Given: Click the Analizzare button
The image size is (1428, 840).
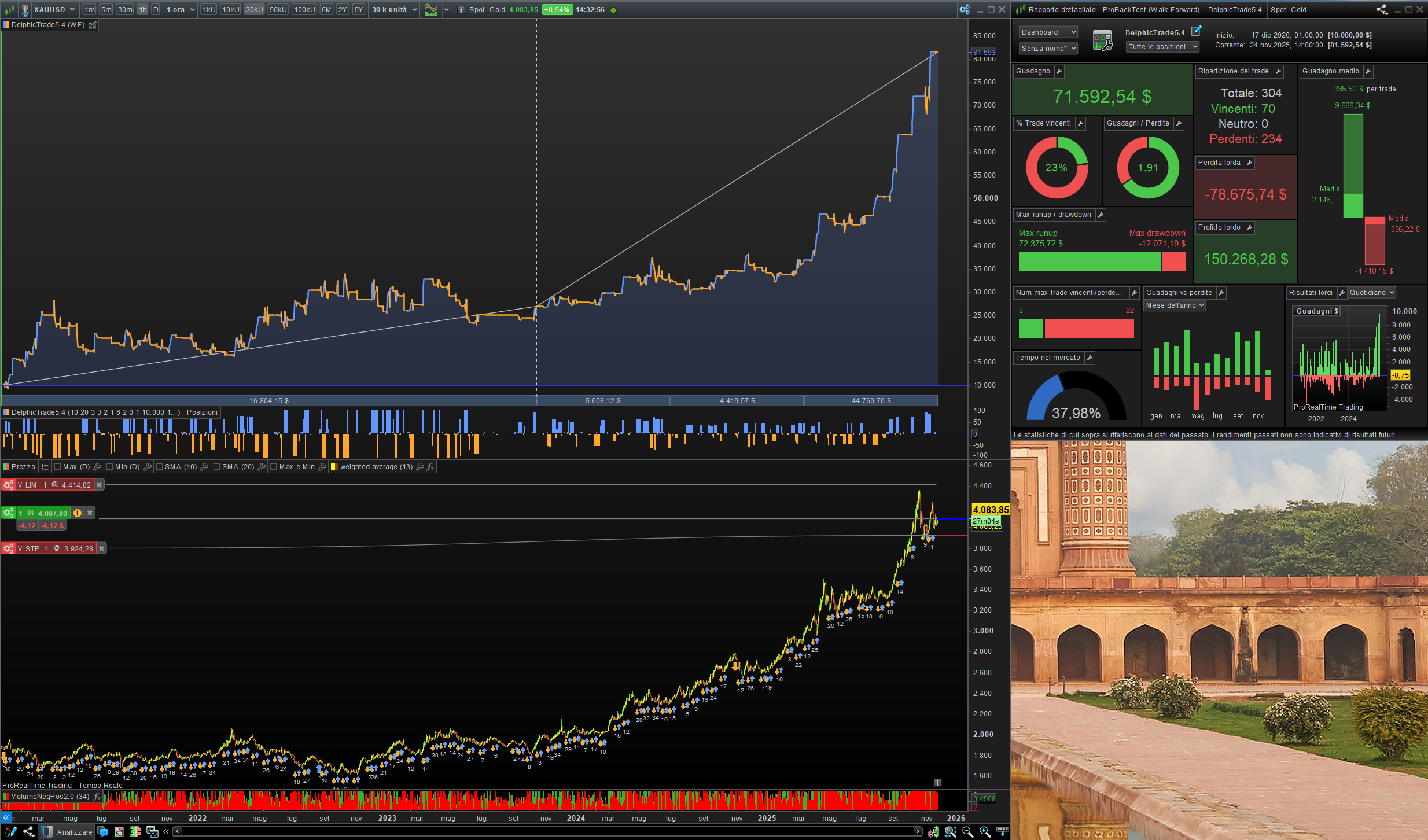Looking at the screenshot, I should pyautogui.click(x=74, y=832).
